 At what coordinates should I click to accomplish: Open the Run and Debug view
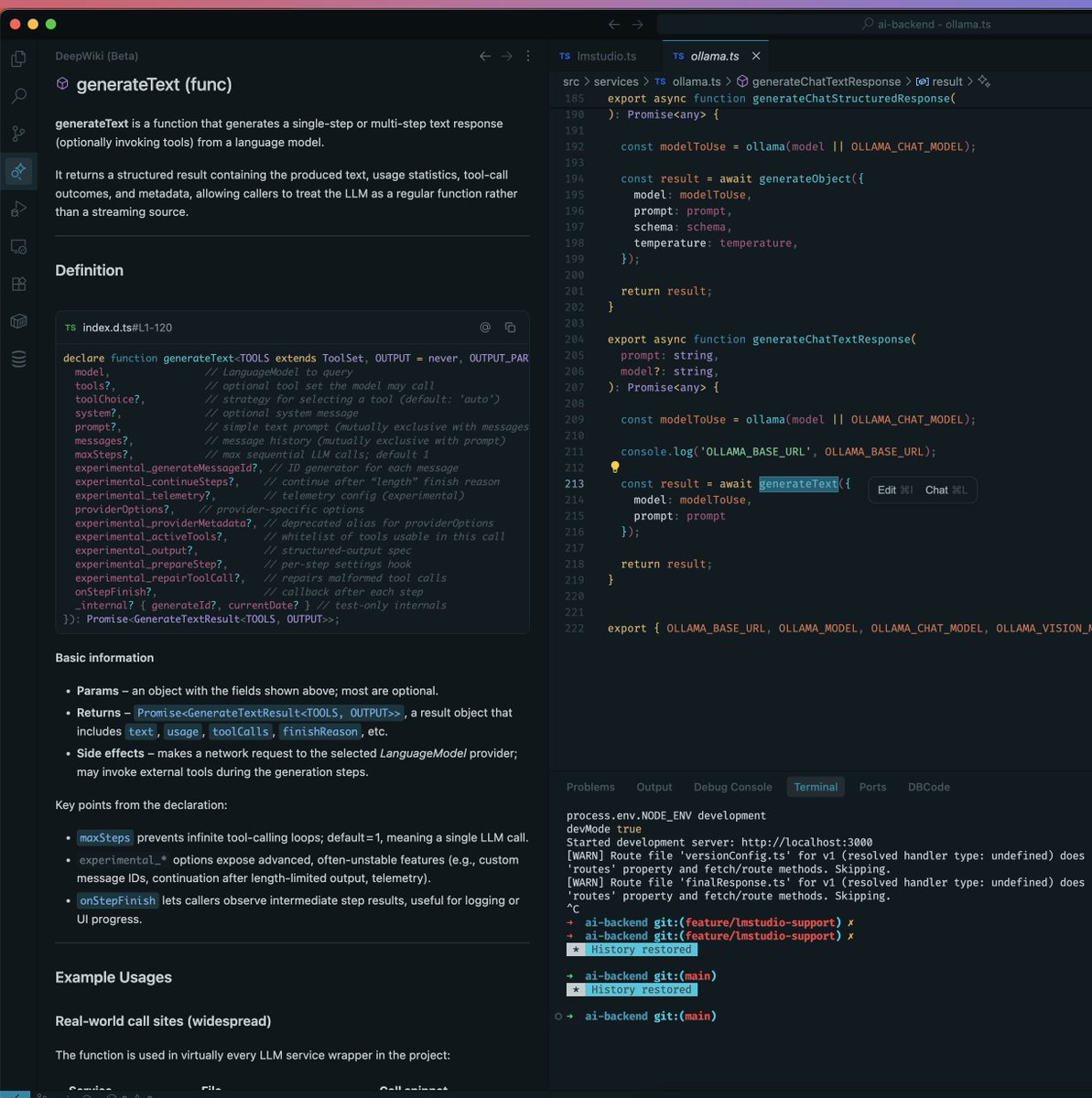pyautogui.click(x=18, y=209)
